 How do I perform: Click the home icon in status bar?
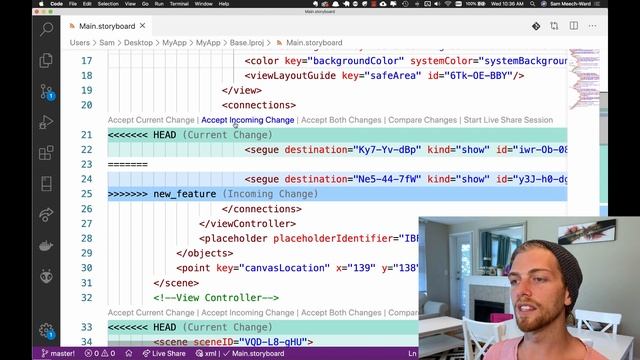(129, 353)
